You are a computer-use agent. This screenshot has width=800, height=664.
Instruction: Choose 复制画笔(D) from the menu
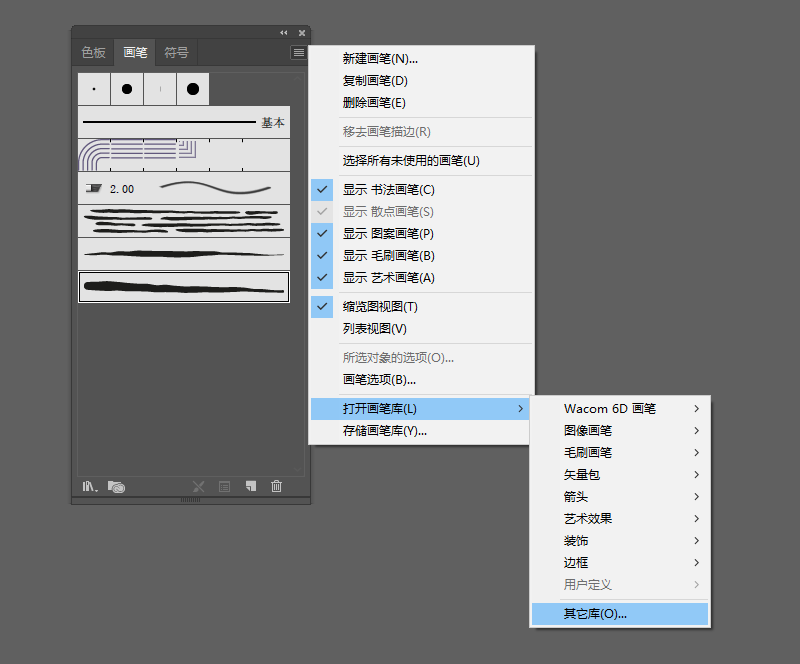[x=421, y=81]
